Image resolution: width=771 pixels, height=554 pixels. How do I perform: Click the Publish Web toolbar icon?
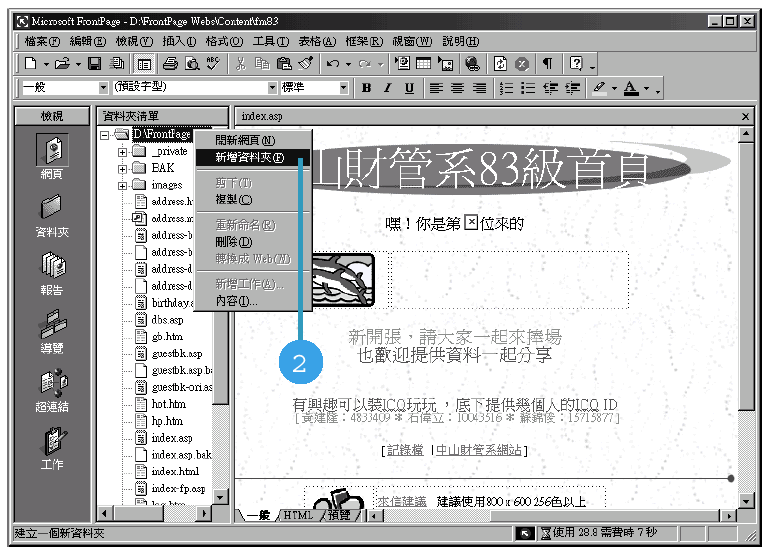click(x=117, y=63)
